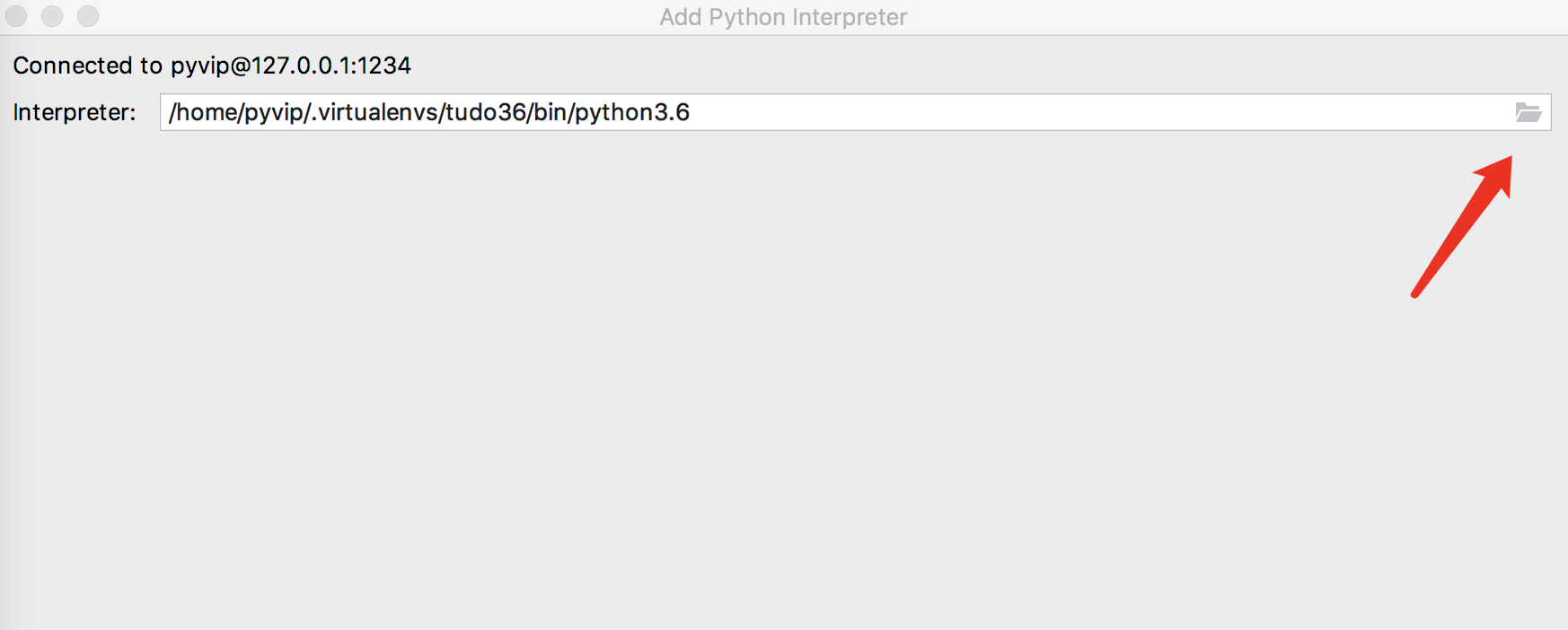Click the window zoom button
This screenshot has height=630, width=1568.
pyautogui.click(x=87, y=16)
